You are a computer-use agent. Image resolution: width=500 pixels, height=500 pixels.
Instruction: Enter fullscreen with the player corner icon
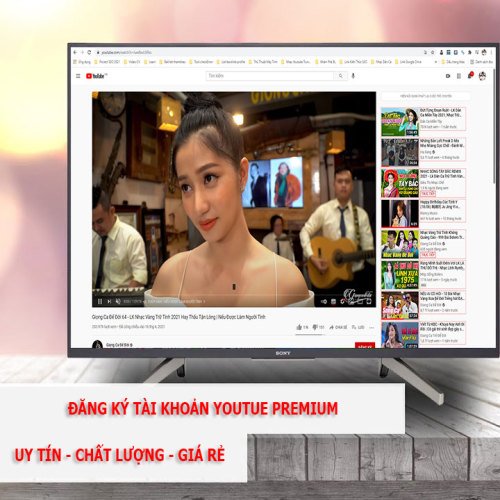coord(369,302)
